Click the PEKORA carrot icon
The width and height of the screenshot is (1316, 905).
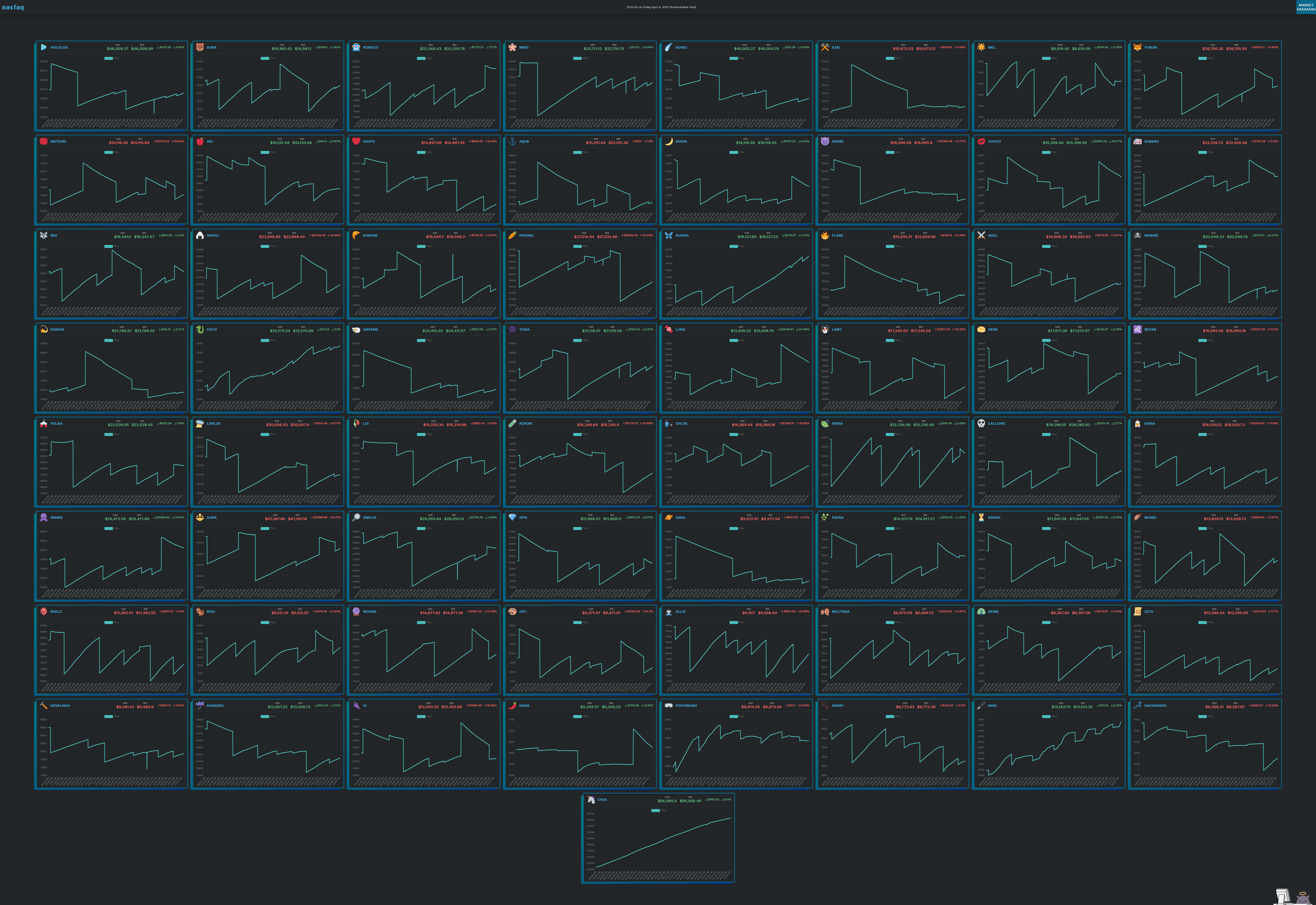tap(512, 235)
